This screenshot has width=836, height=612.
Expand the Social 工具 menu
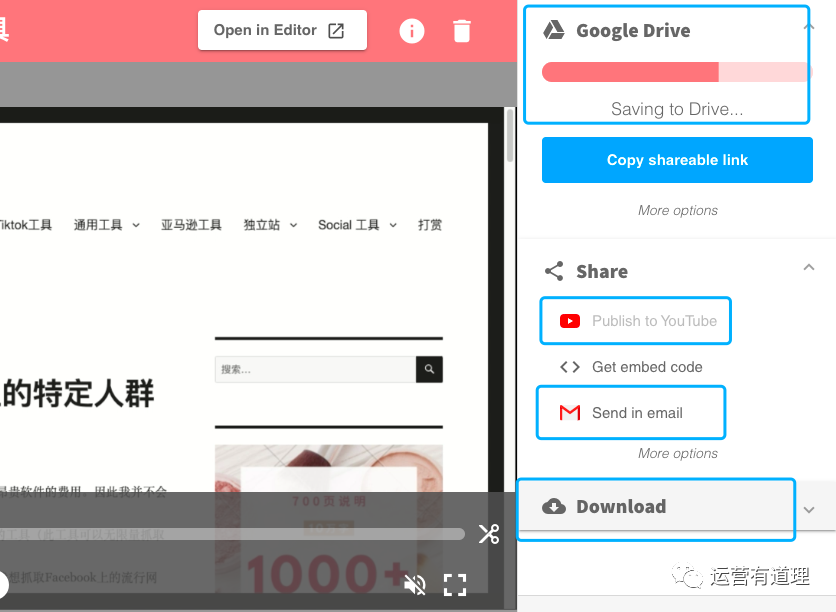(357, 225)
